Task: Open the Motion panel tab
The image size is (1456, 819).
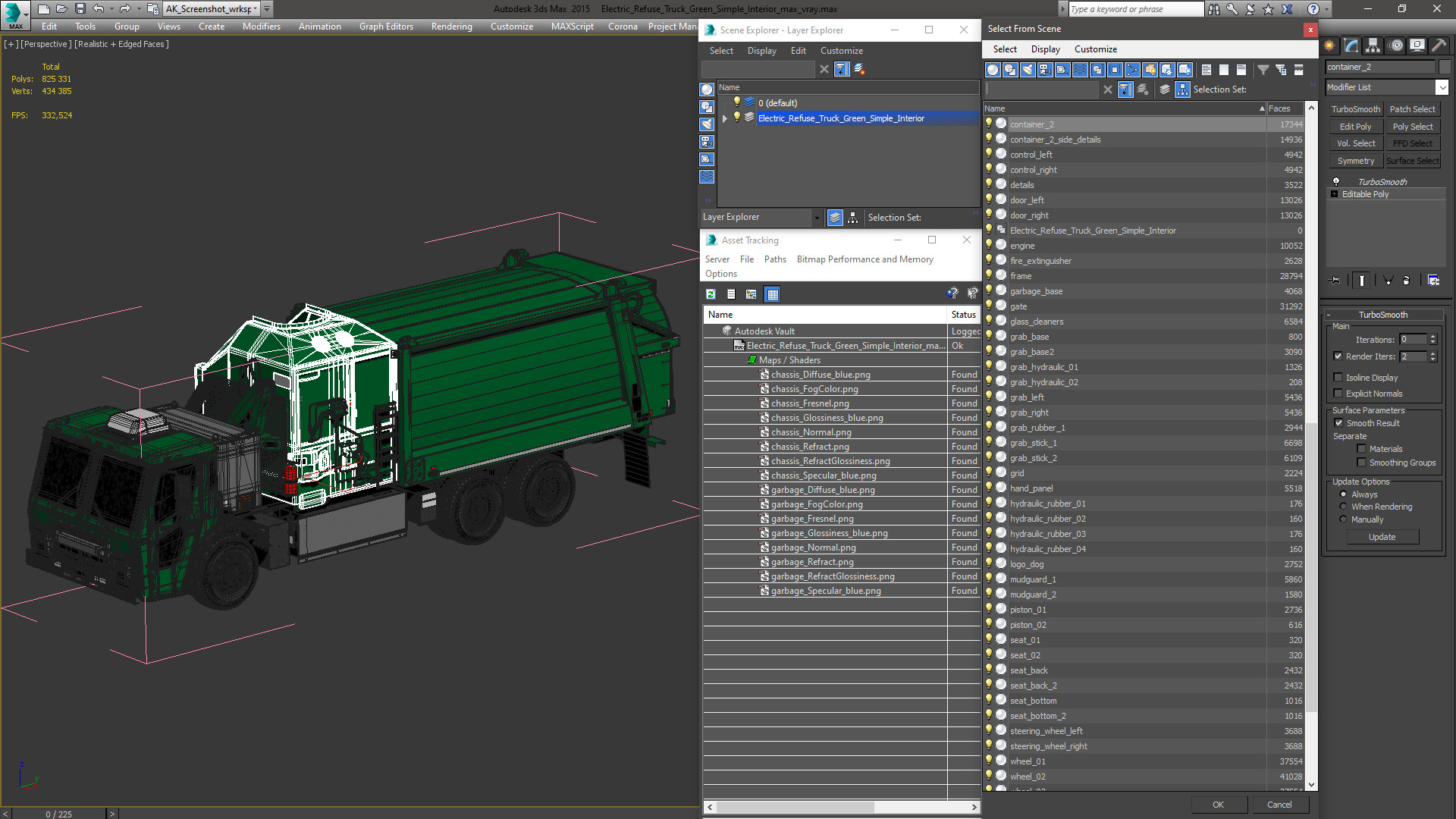Action: click(1395, 45)
